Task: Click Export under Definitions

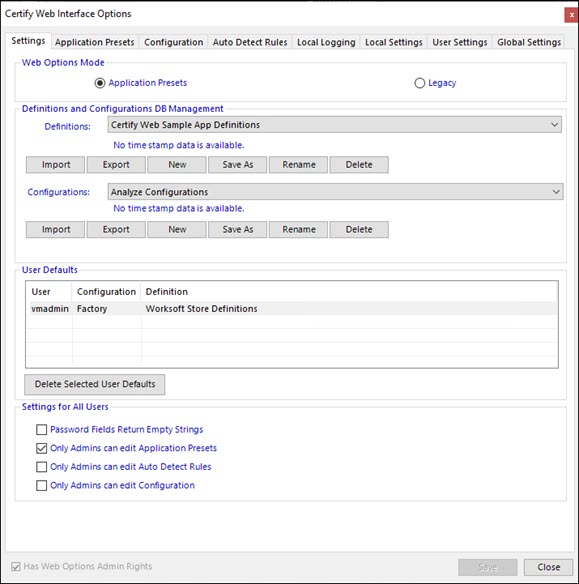Action: pyautogui.click(x=116, y=165)
